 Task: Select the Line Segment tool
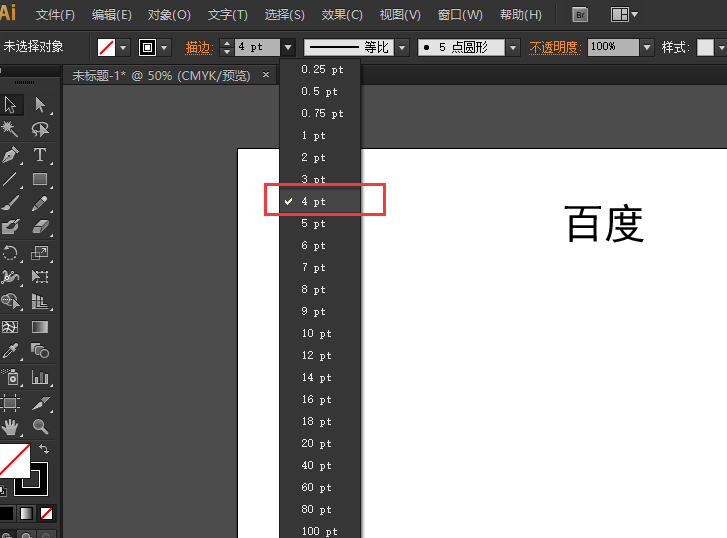pos(10,179)
